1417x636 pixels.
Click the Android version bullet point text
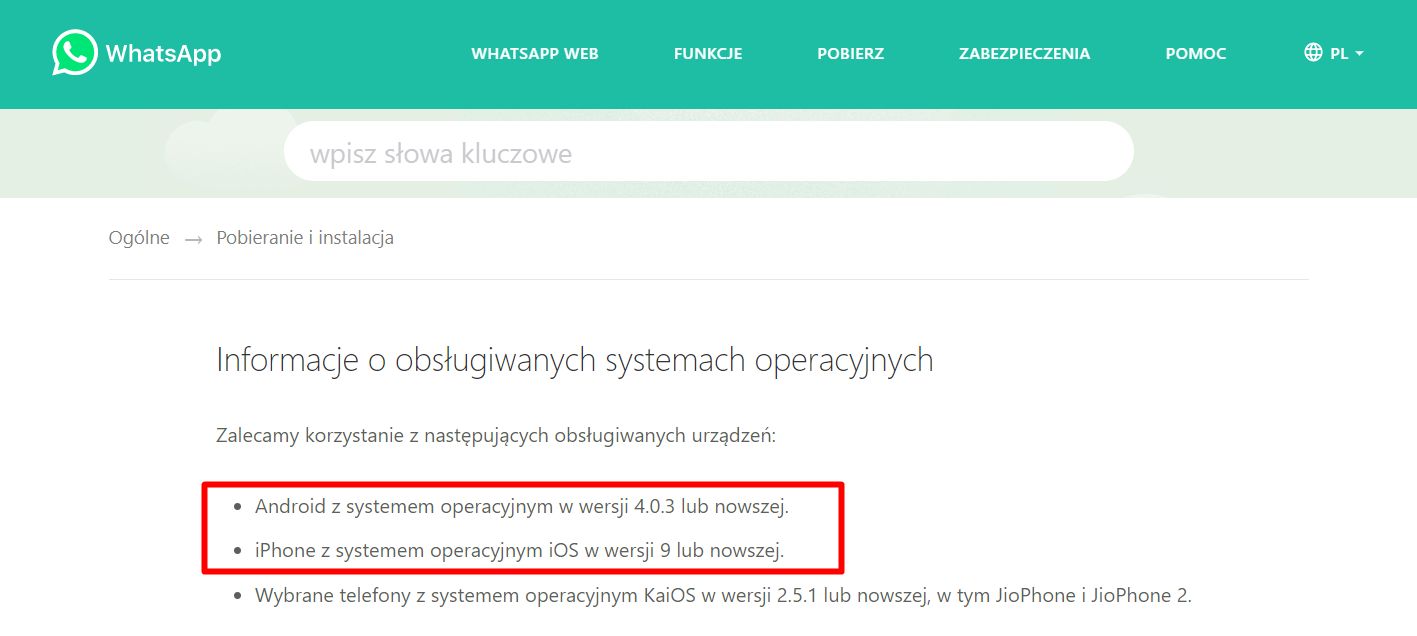point(521,506)
